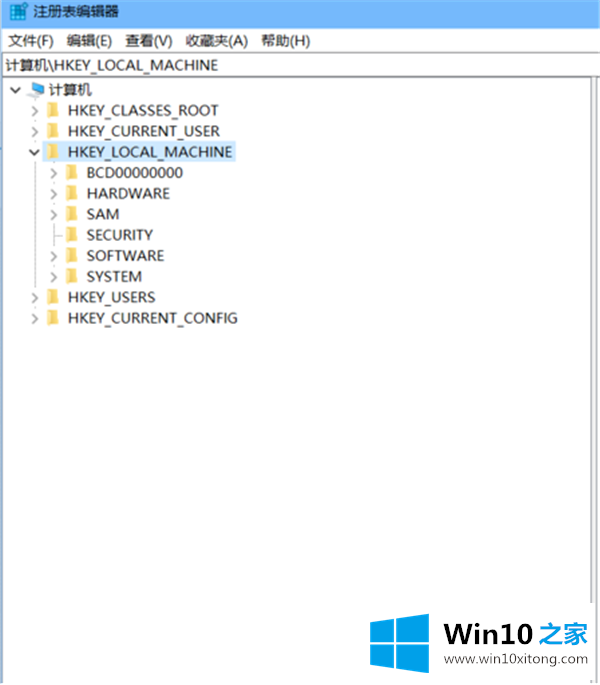Click the SOFTWARE folder icon

pyautogui.click(x=72, y=256)
